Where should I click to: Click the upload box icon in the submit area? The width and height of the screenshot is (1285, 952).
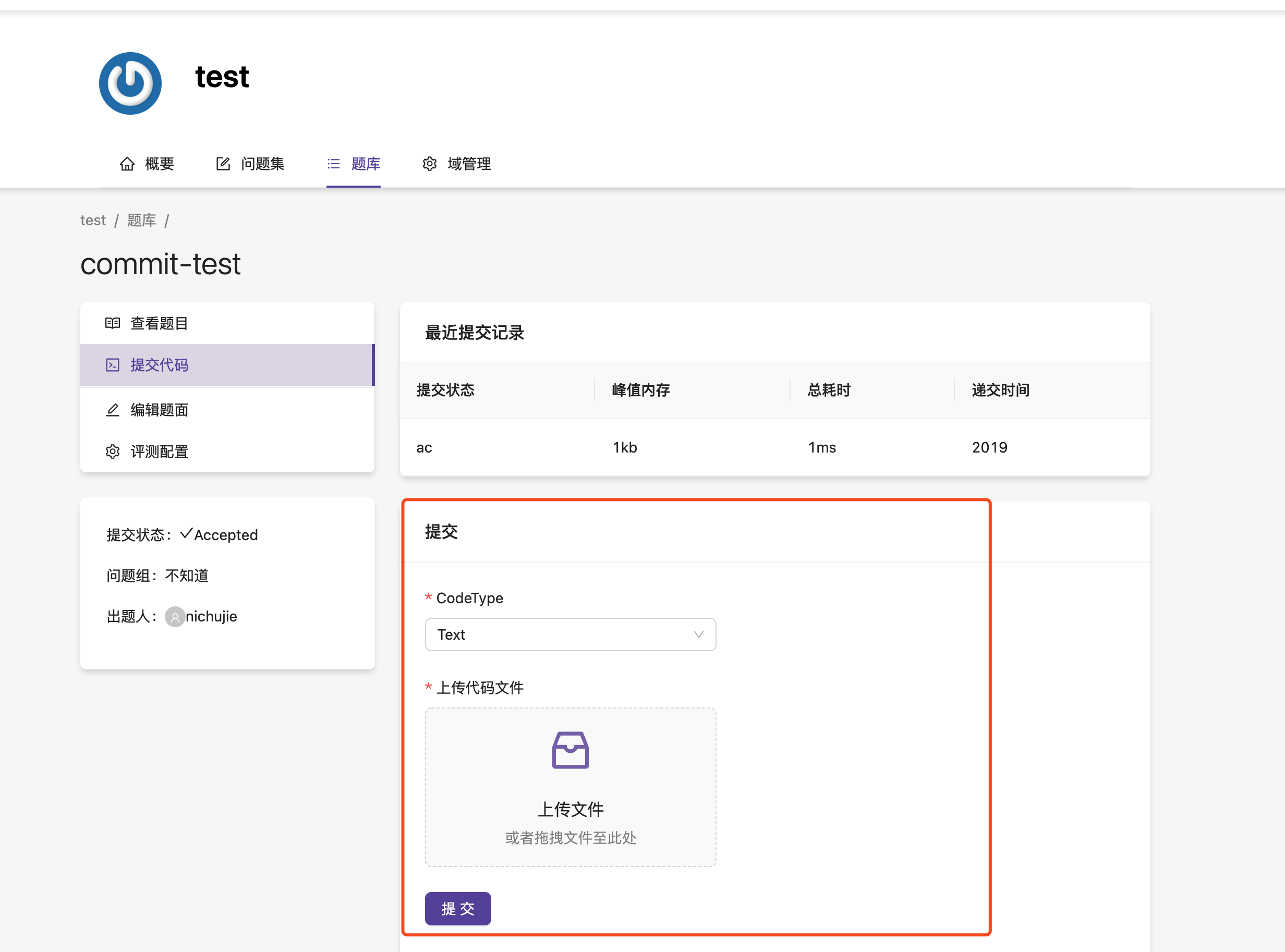(x=570, y=750)
